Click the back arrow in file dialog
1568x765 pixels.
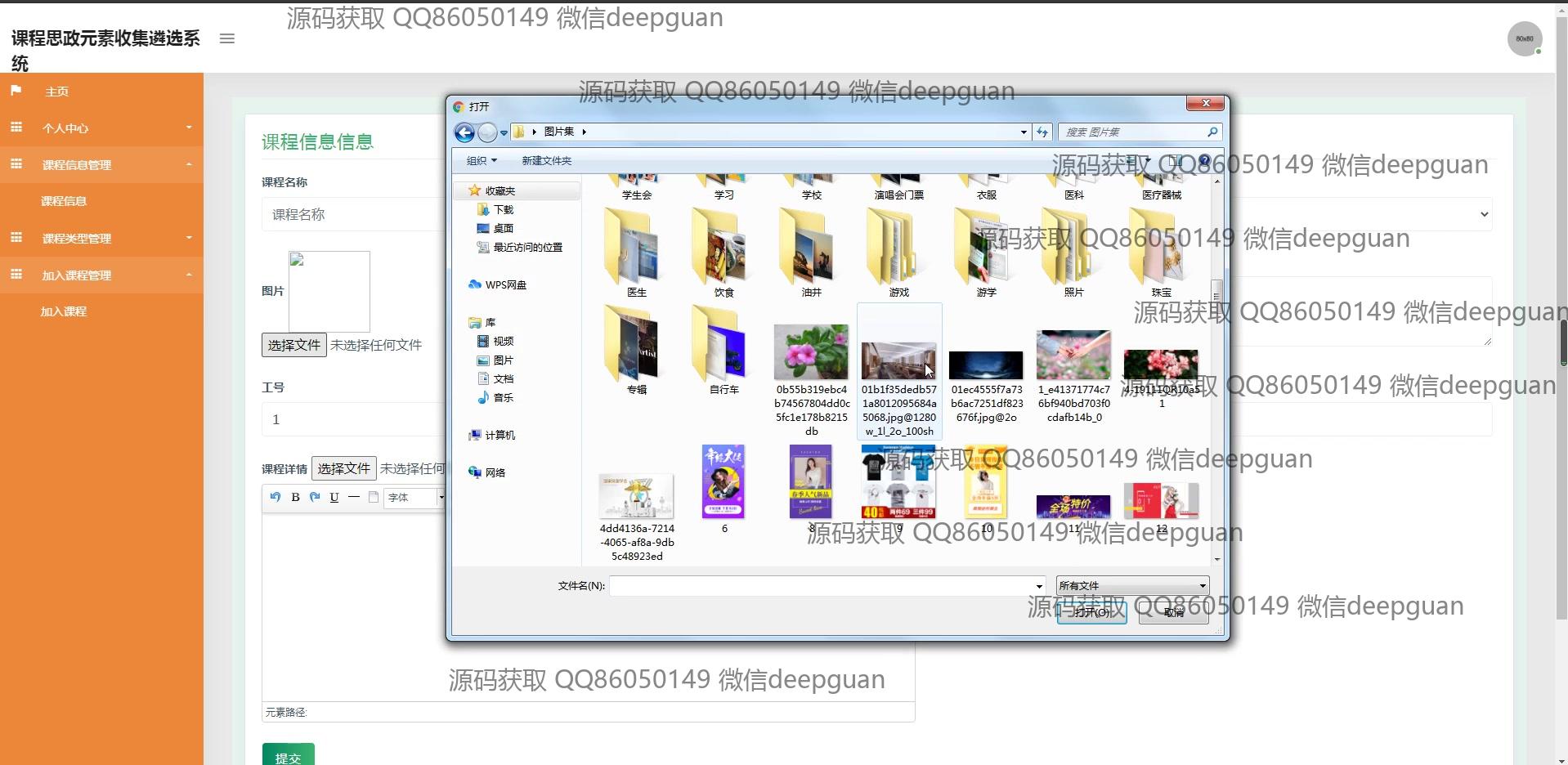tap(464, 132)
